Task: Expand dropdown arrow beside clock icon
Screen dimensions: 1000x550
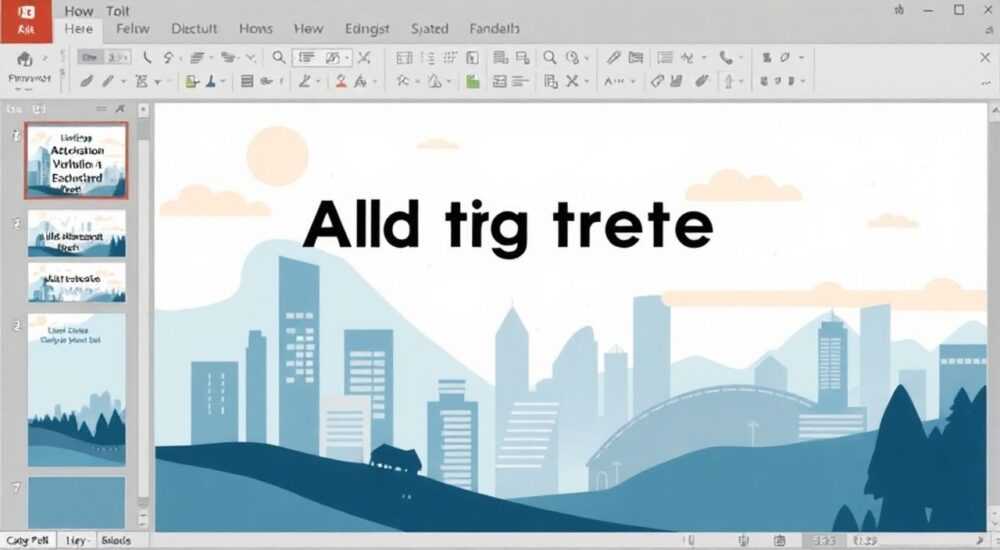Action: click(x=586, y=58)
